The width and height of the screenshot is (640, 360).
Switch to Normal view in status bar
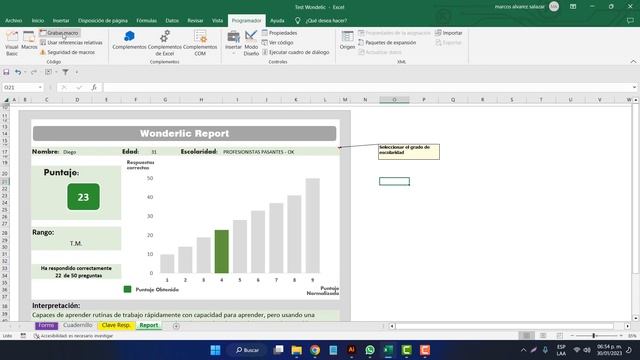click(x=527, y=336)
